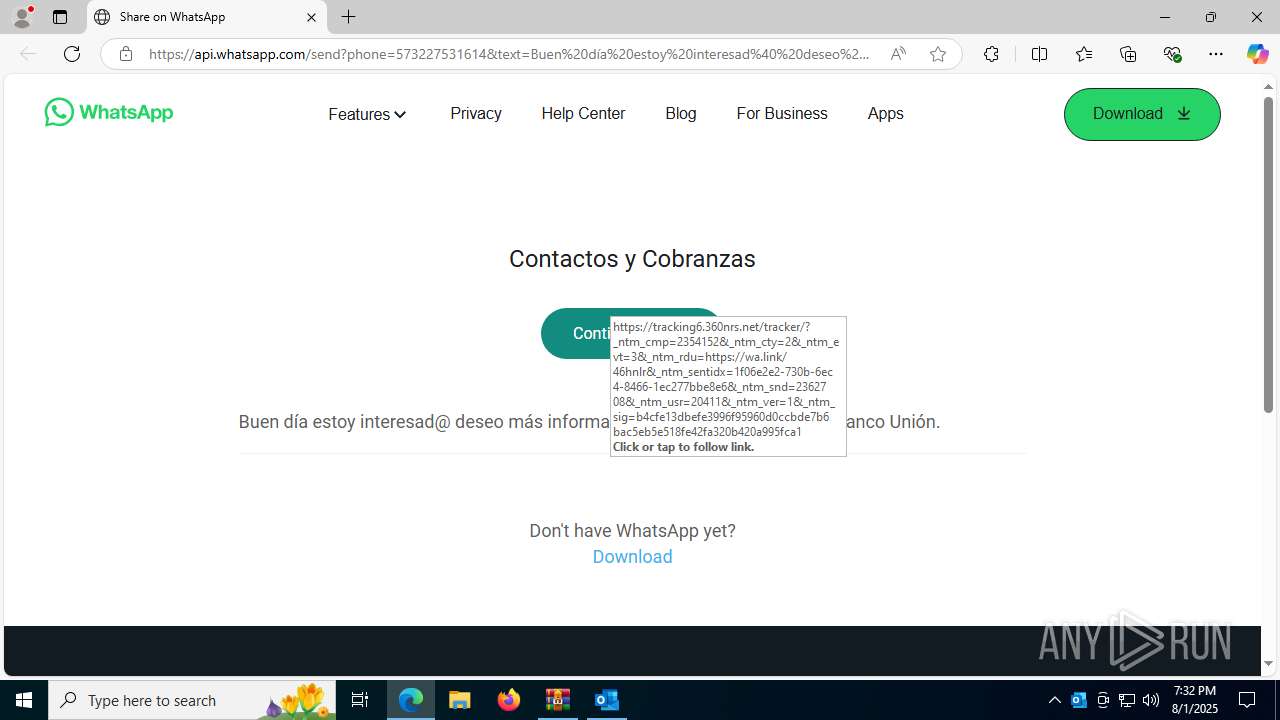Close the Share on WhatsApp tab
Image resolution: width=1280 pixels, height=720 pixels.
311,17
